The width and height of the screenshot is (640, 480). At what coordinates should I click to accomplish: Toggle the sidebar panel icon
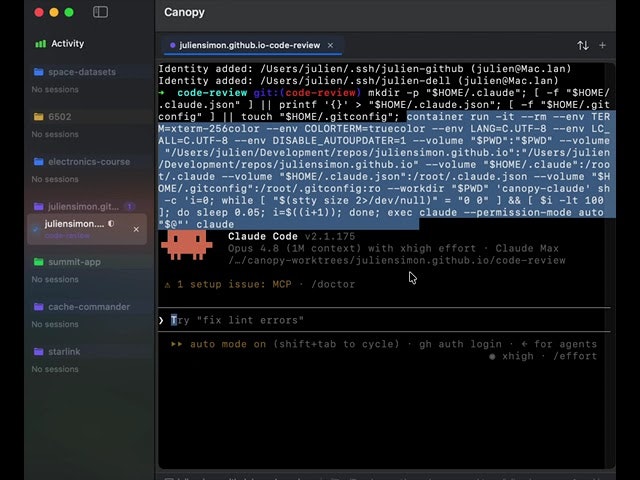100,12
